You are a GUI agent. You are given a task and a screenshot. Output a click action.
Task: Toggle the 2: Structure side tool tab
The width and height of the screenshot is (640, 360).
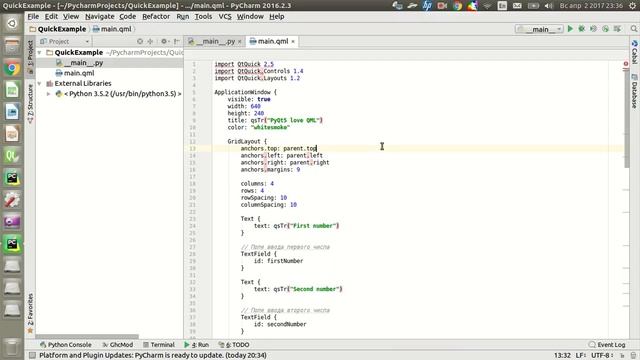pos(30,103)
